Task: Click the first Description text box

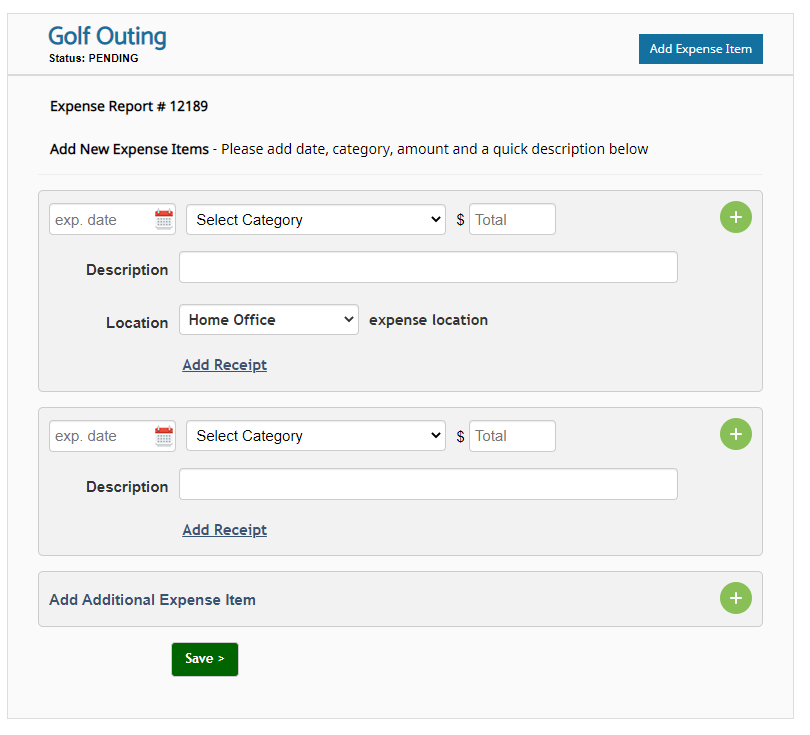Action: [x=428, y=267]
